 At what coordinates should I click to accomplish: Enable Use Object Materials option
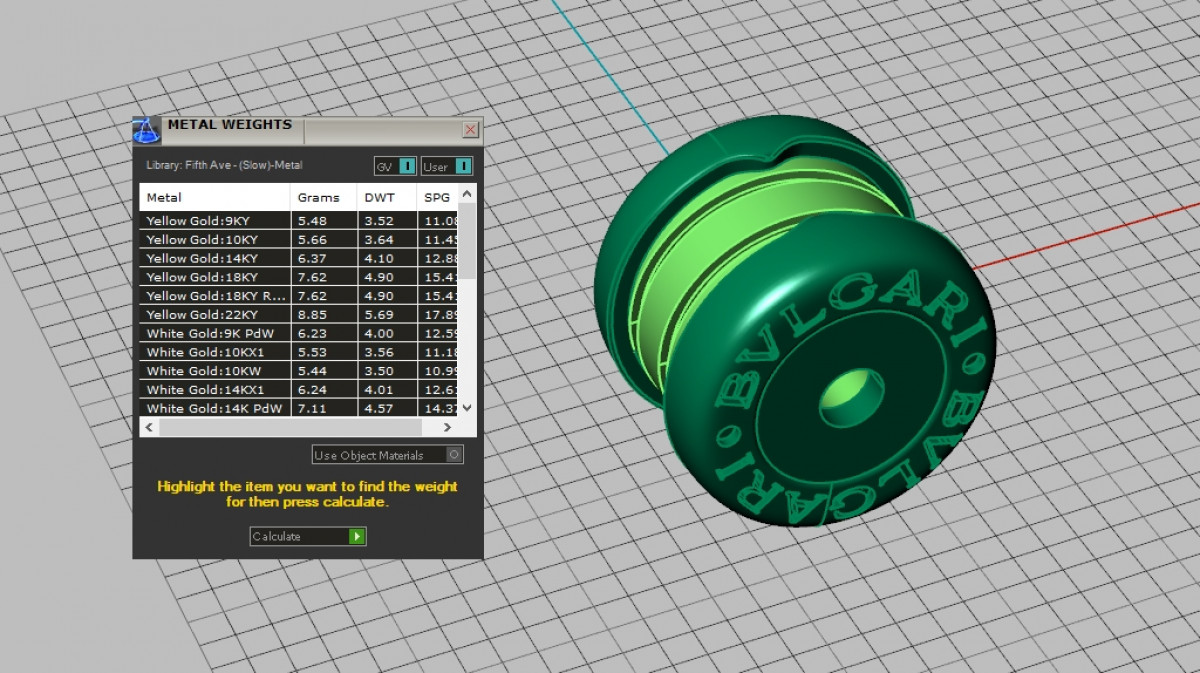[x=454, y=455]
